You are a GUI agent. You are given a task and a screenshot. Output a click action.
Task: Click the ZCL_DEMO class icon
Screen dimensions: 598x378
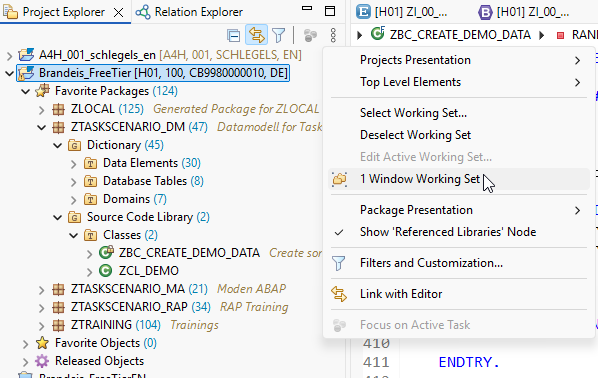[x=105, y=271]
